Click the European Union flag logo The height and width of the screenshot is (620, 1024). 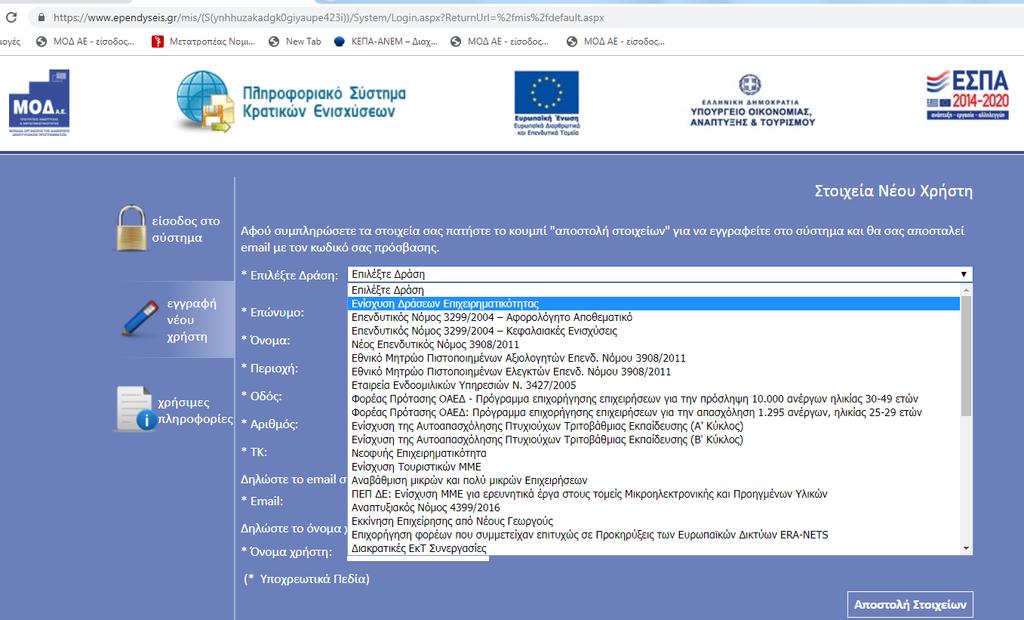click(546, 103)
